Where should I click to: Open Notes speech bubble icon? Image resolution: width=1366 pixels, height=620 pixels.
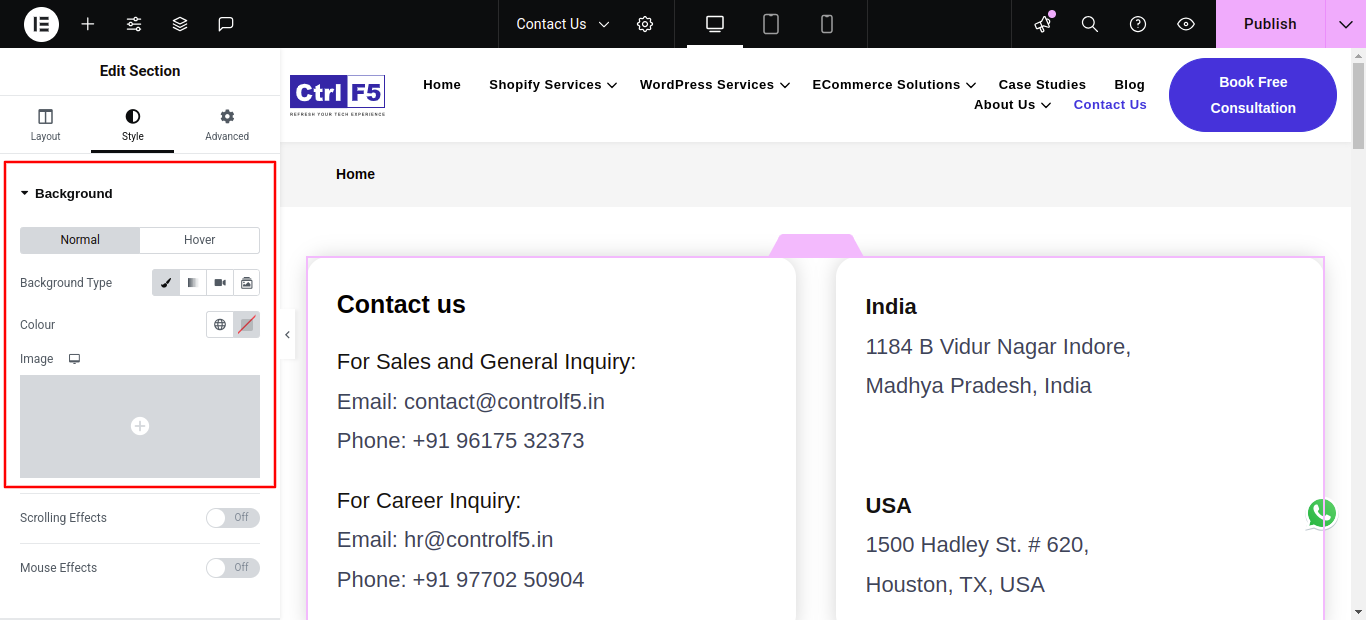226,24
